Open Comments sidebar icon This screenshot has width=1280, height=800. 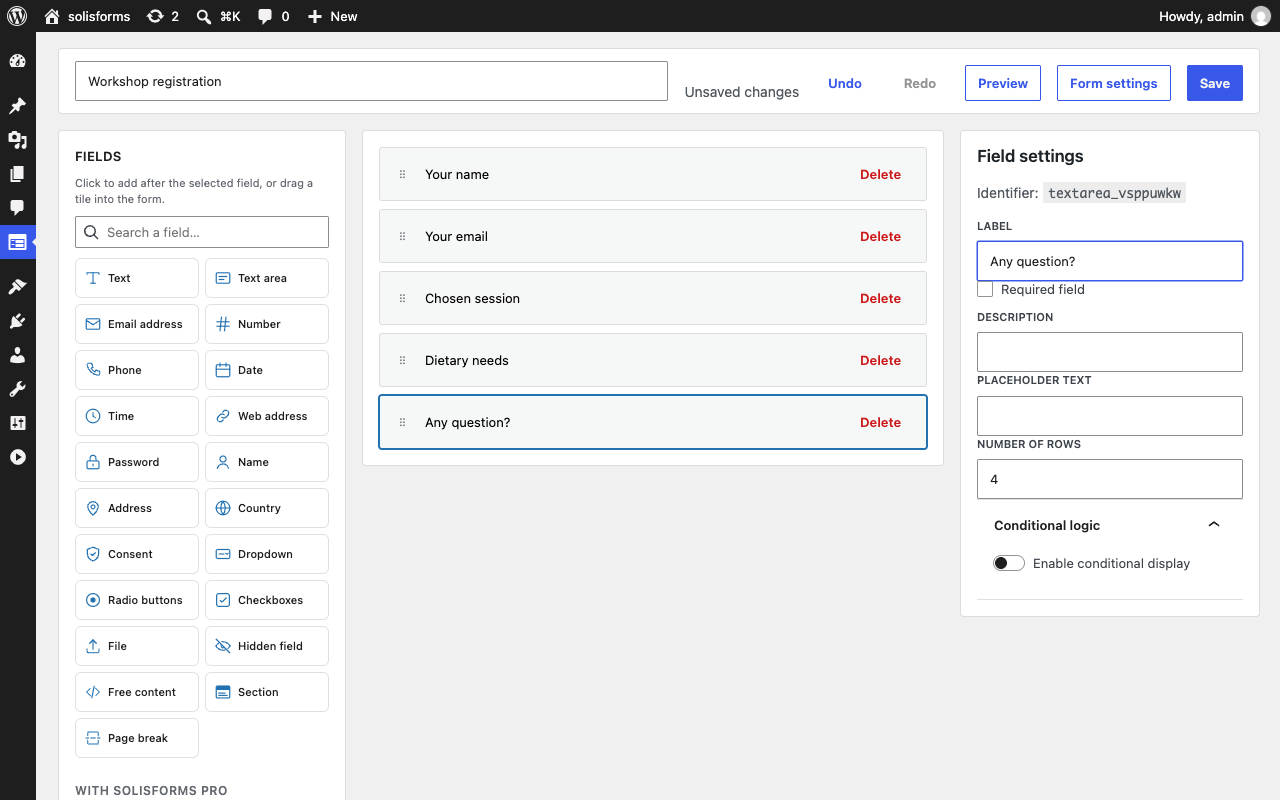click(x=17, y=208)
